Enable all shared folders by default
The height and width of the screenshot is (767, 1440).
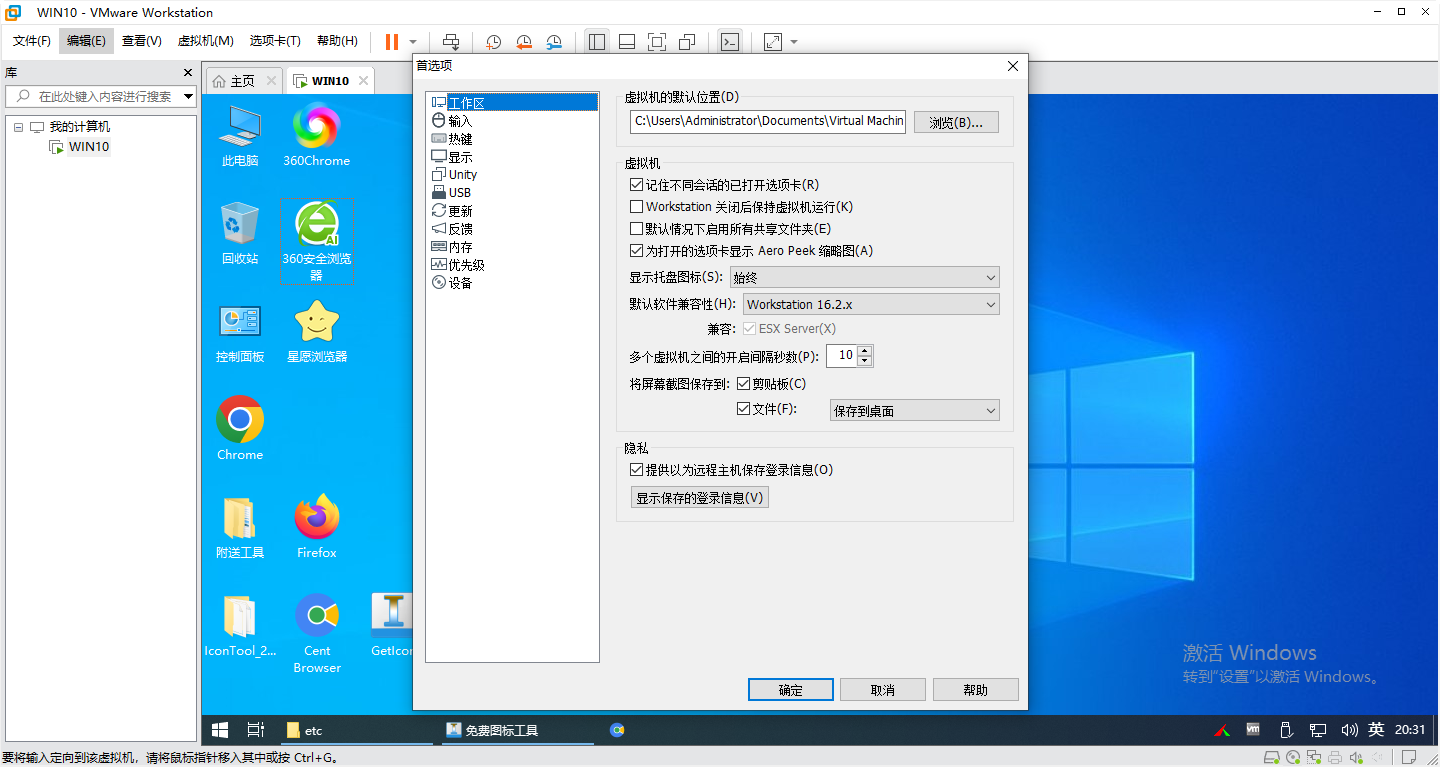636,228
